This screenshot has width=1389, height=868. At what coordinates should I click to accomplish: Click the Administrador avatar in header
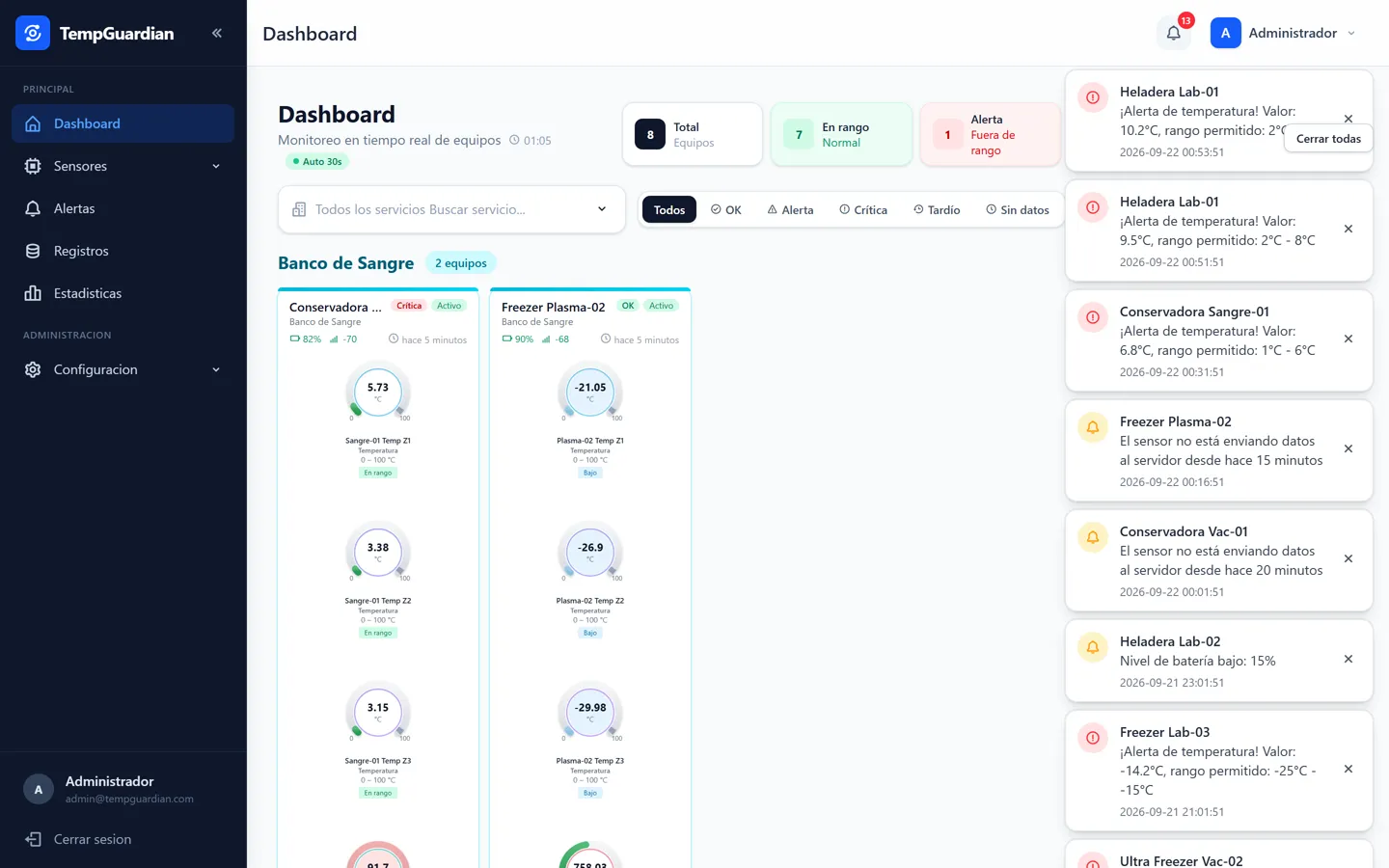[x=1225, y=33]
